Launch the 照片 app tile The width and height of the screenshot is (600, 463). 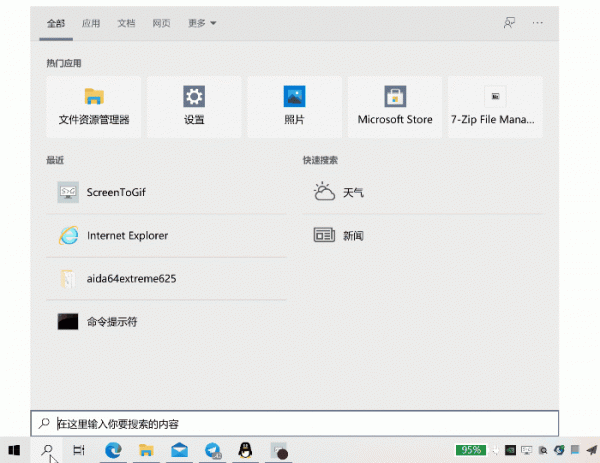pyautogui.click(x=294, y=107)
